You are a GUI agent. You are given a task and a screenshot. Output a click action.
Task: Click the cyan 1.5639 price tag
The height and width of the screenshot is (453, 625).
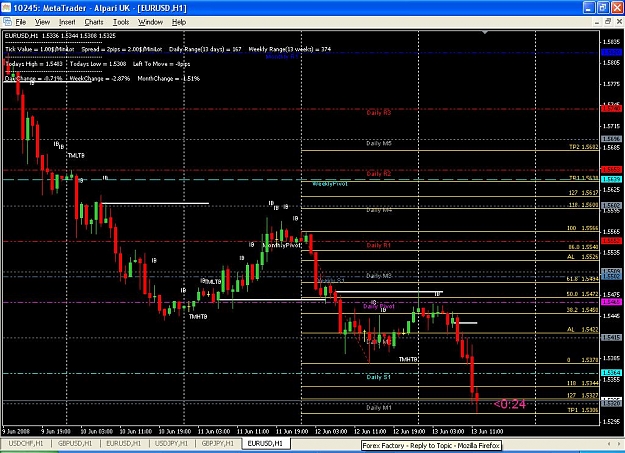click(611, 179)
